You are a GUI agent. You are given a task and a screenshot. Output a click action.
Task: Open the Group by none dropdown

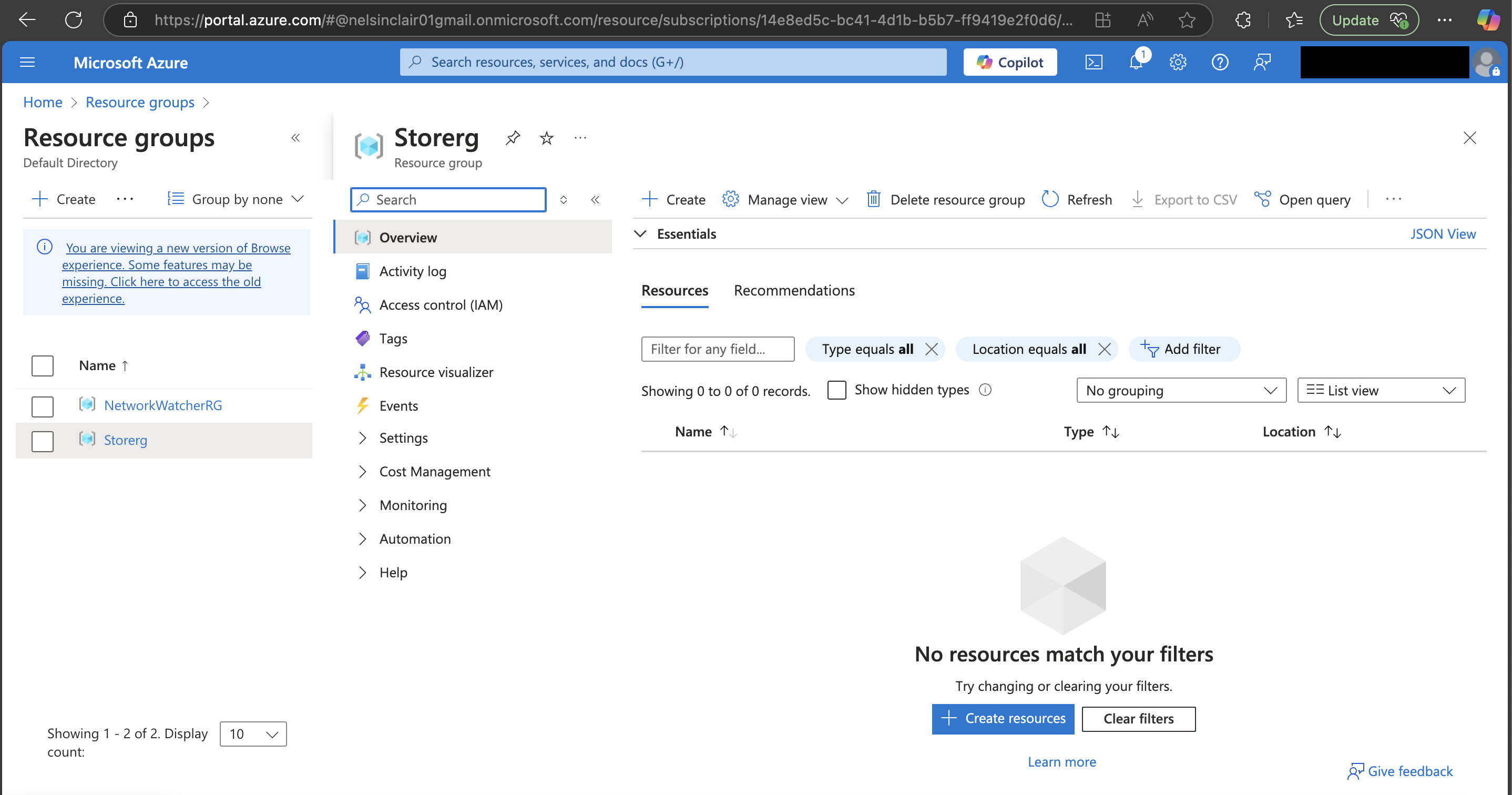(x=236, y=200)
